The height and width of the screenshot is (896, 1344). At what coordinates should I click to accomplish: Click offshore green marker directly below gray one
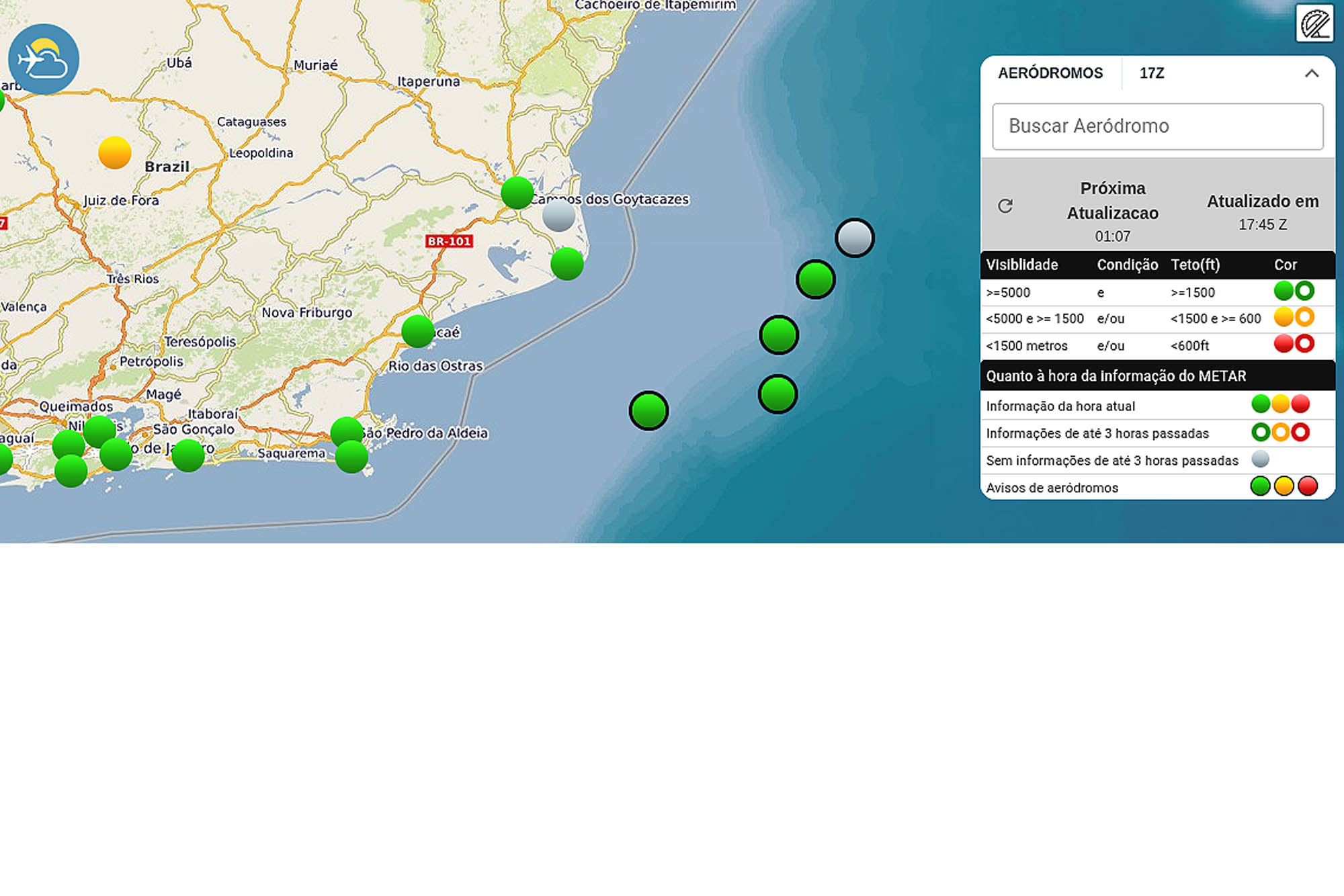[816, 279]
